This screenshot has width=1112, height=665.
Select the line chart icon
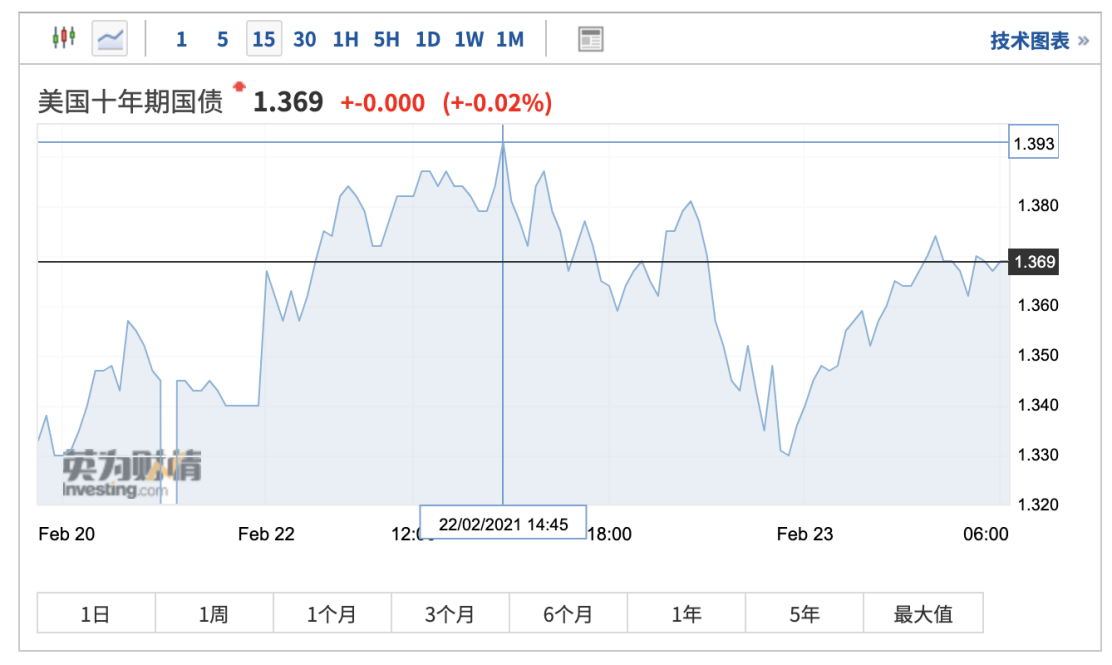pos(110,39)
